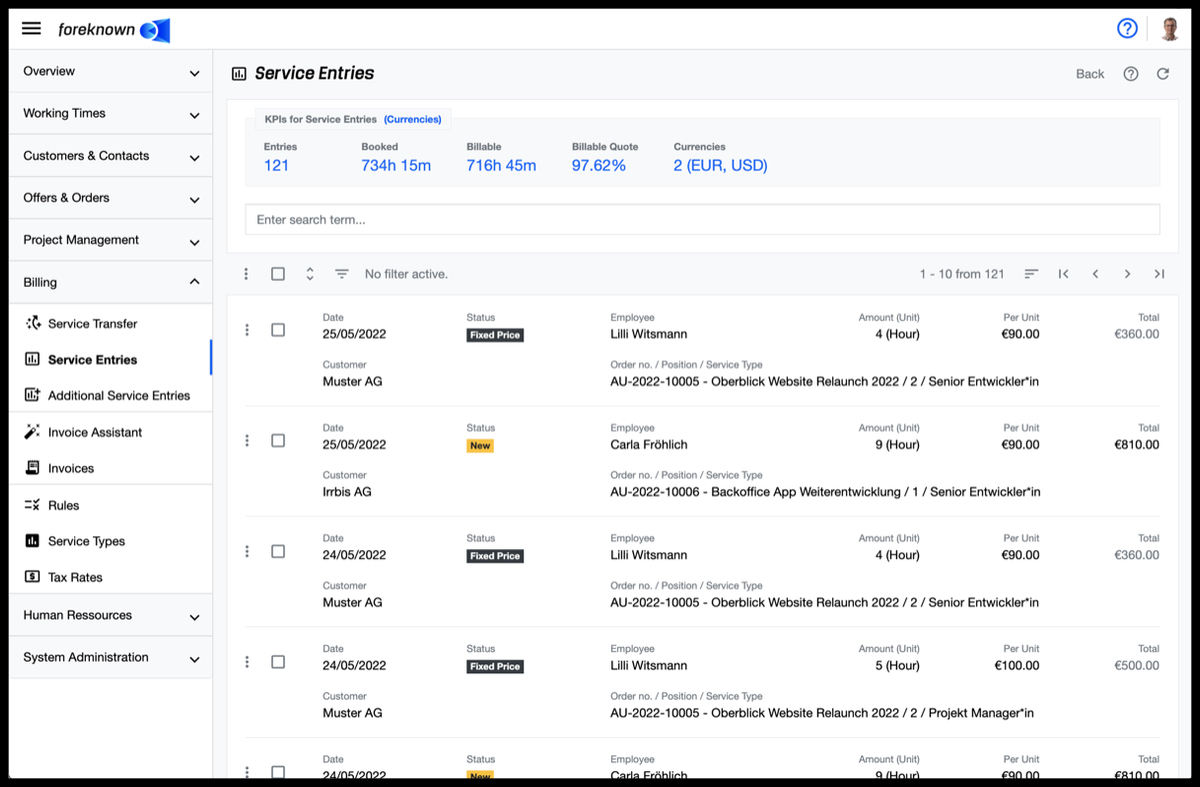Collapse the Billing section

(x=110, y=282)
